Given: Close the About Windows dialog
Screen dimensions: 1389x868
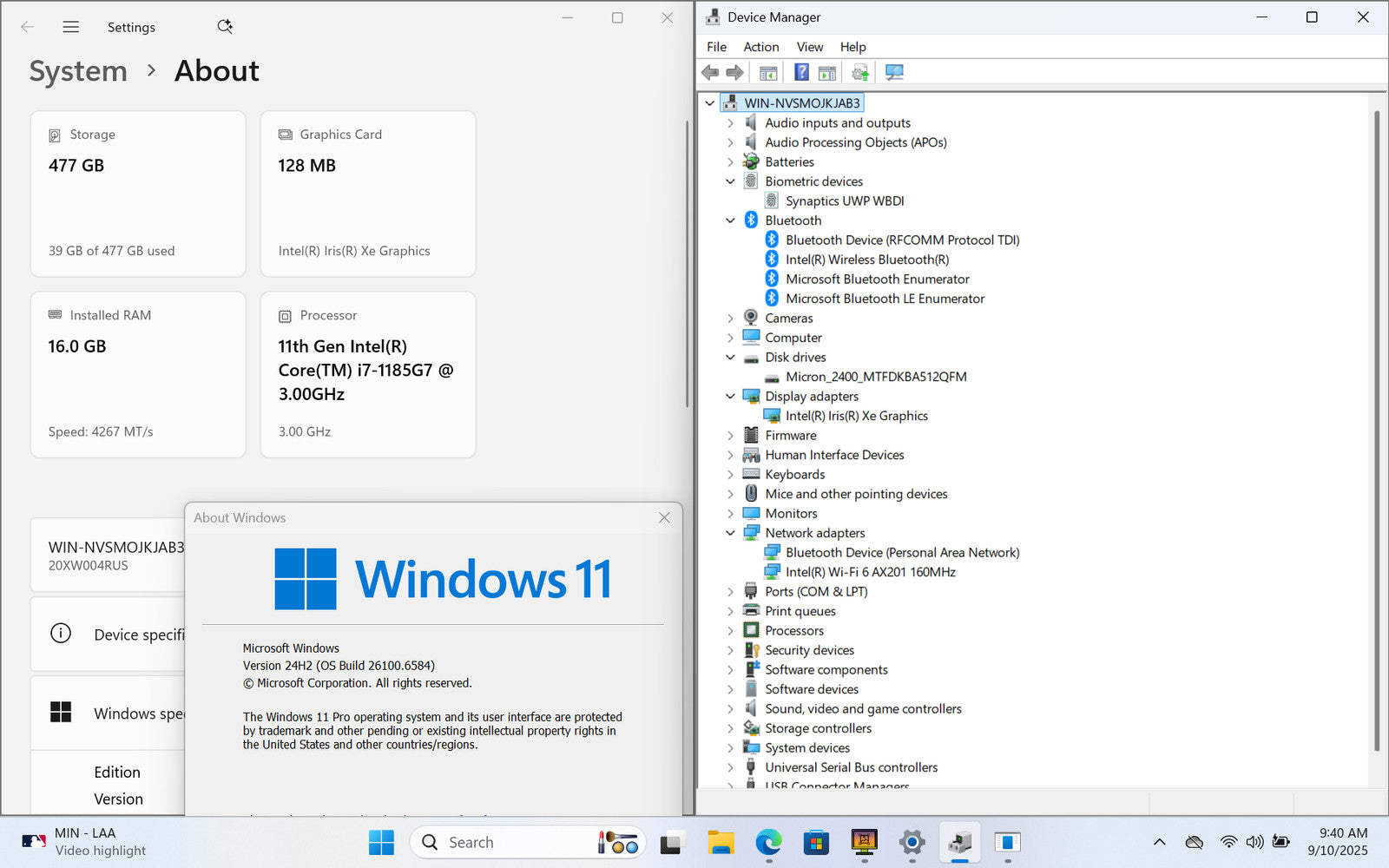Looking at the screenshot, I should point(664,517).
